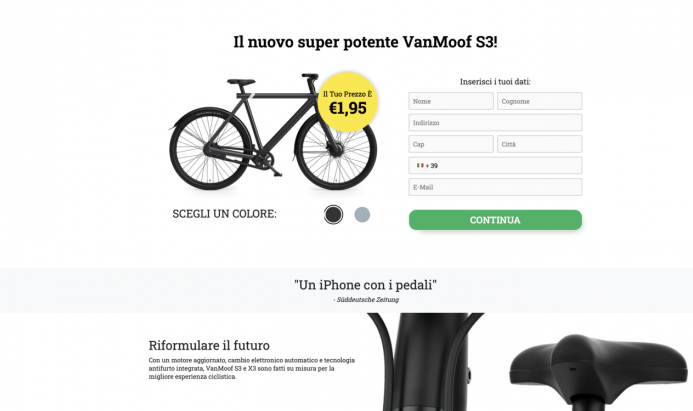Click the Italian flag country code icon

[x=420, y=165]
